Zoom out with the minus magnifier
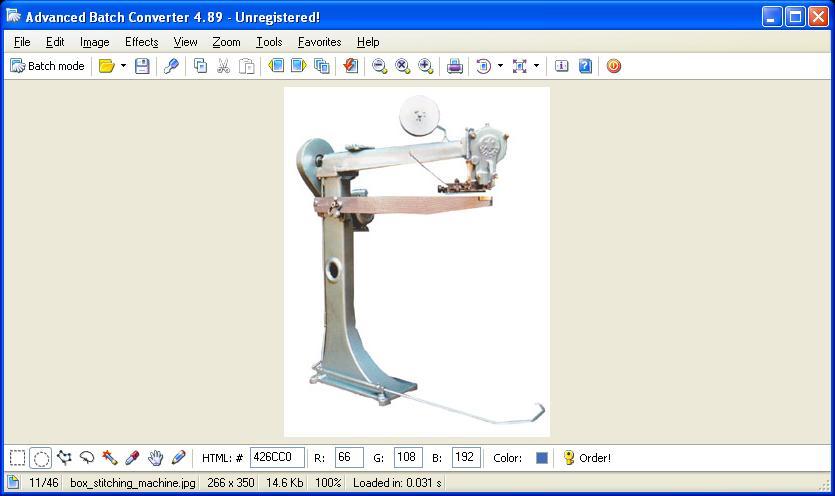The image size is (835, 496). pos(379,66)
